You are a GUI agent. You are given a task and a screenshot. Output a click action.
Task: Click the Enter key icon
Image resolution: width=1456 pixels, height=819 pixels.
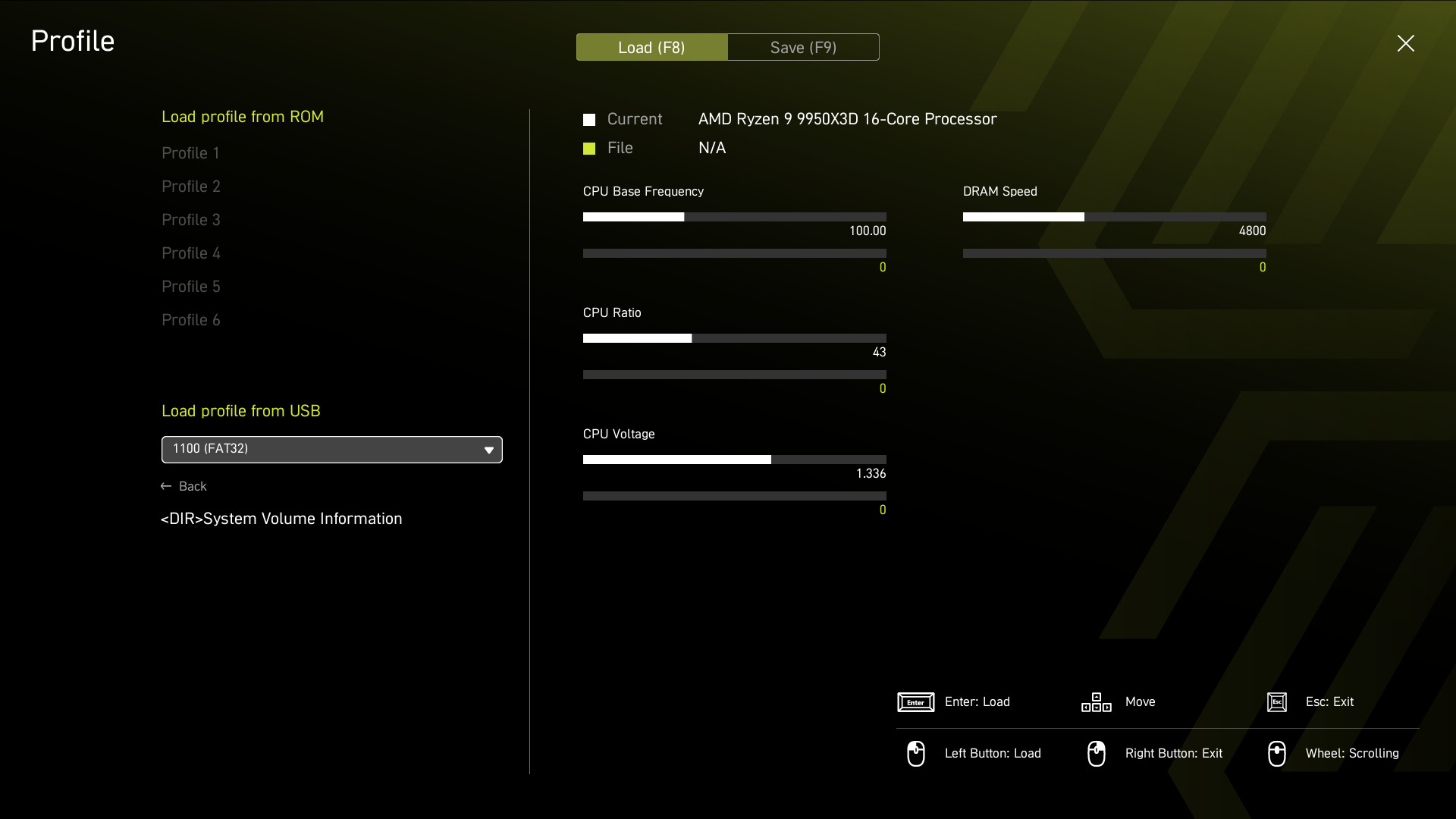(916, 702)
